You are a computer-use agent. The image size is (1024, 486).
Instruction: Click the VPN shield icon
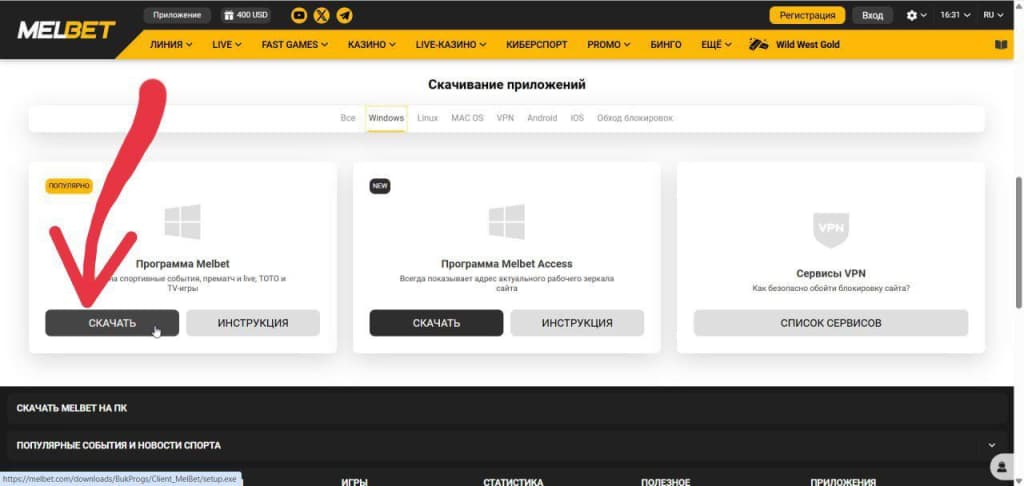[x=831, y=229]
